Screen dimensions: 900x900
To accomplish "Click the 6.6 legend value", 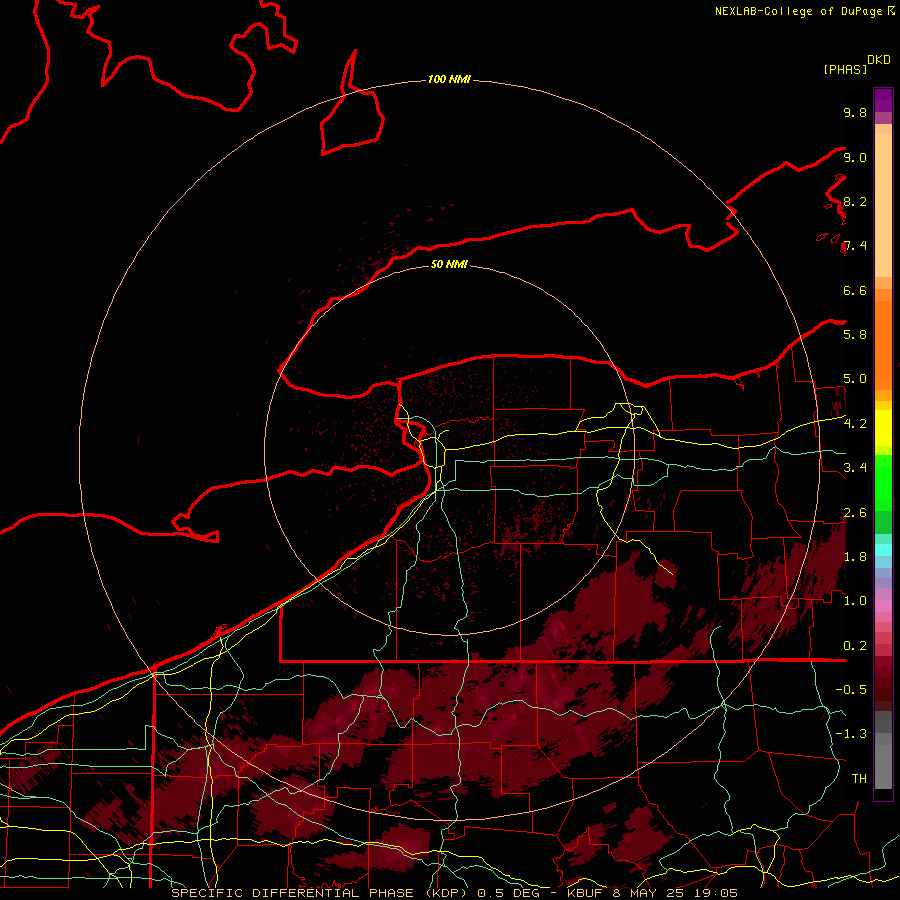I will (x=855, y=290).
